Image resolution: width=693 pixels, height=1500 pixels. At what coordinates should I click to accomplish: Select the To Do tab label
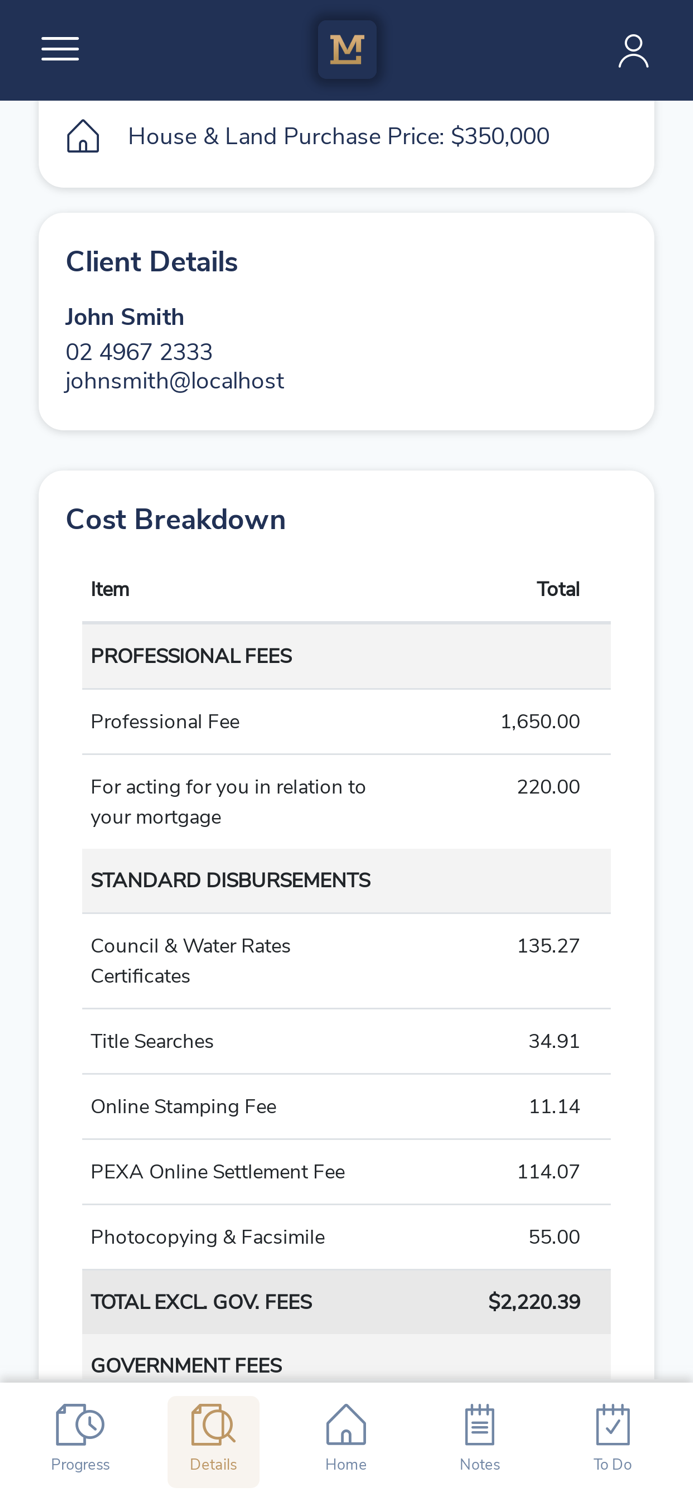[x=613, y=1465]
